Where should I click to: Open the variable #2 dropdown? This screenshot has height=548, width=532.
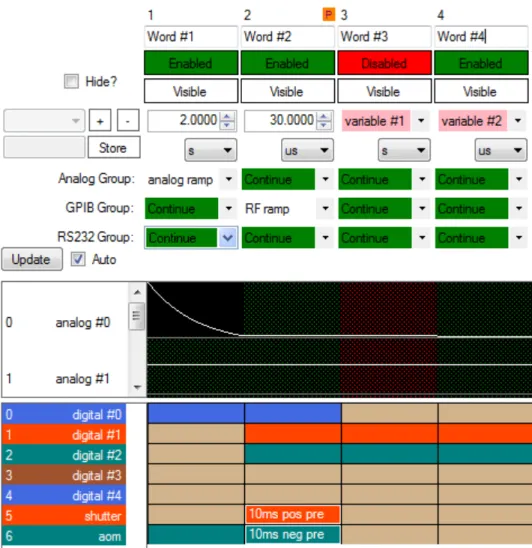click(x=518, y=121)
